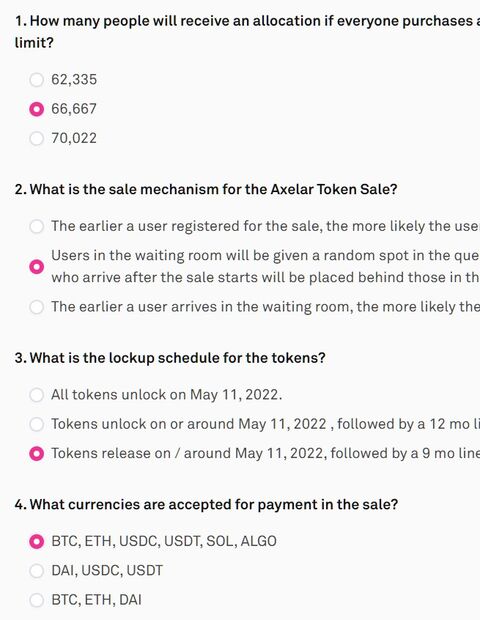Screen dimensions: 480x620
Task: Click the 'DAI, USDC, USDT' label text
Action: pyautogui.click(x=107, y=571)
